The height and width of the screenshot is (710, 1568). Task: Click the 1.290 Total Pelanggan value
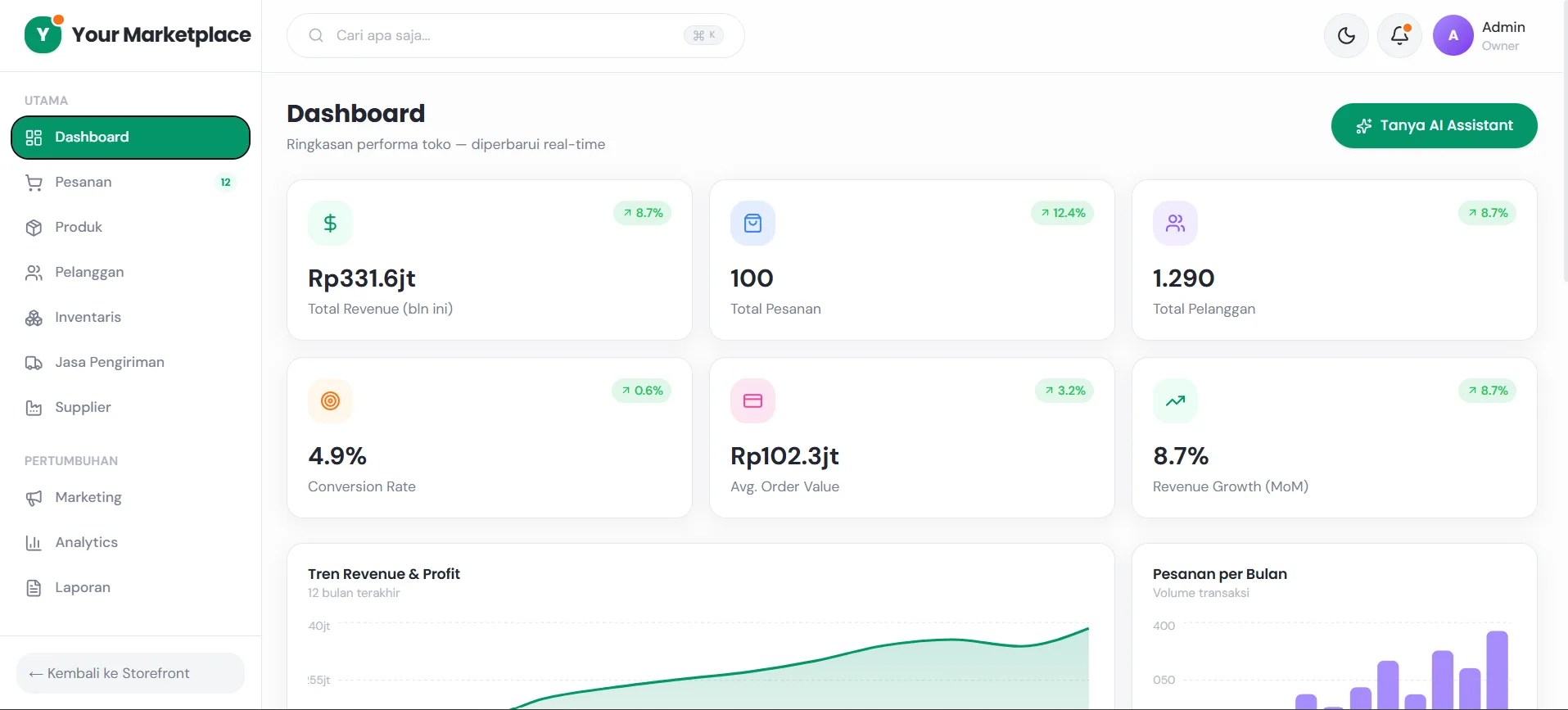click(x=1183, y=278)
